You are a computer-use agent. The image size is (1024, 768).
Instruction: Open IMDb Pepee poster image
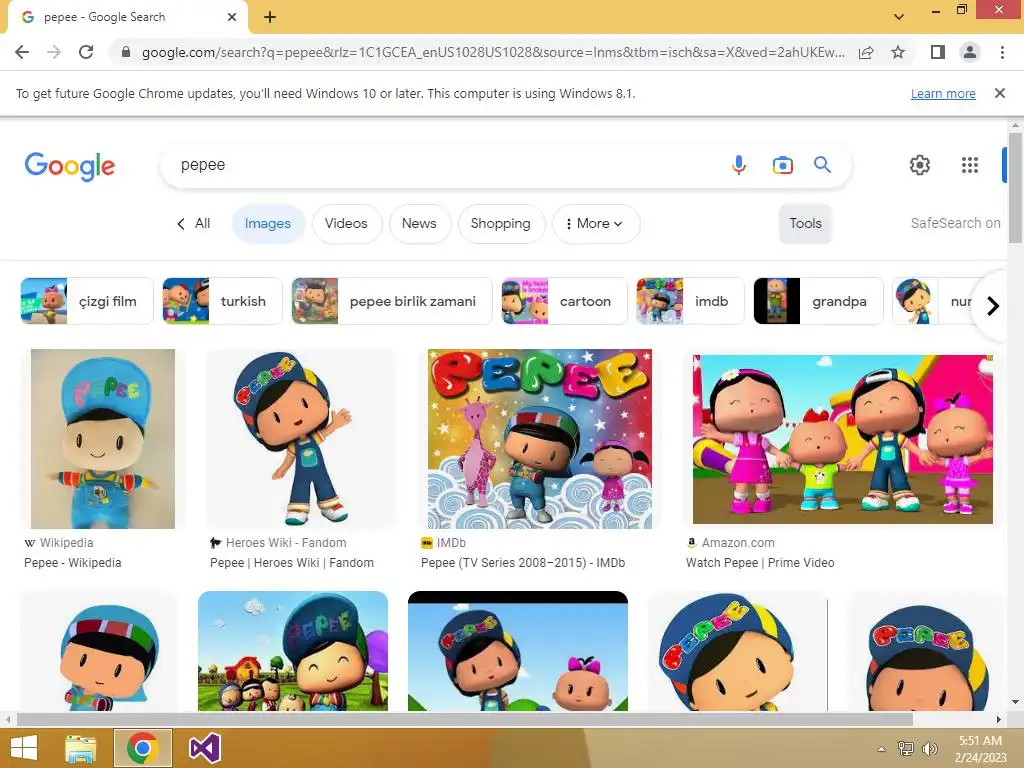click(x=539, y=439)
